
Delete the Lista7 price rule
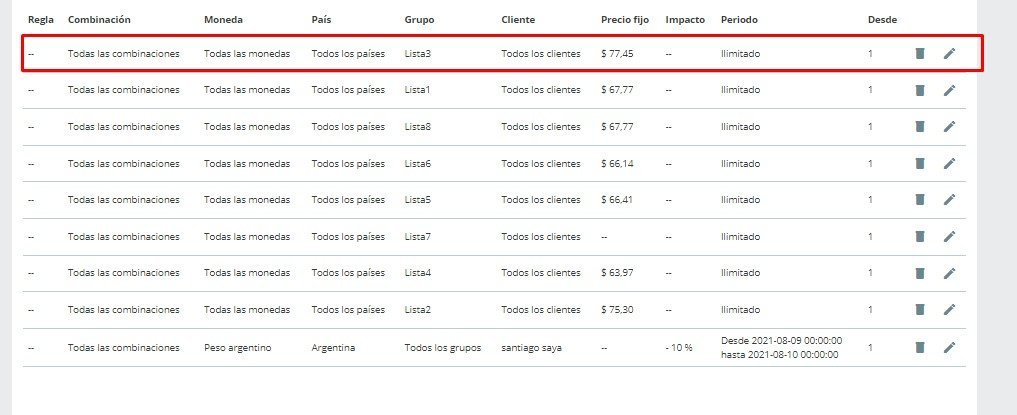(920, 236)
